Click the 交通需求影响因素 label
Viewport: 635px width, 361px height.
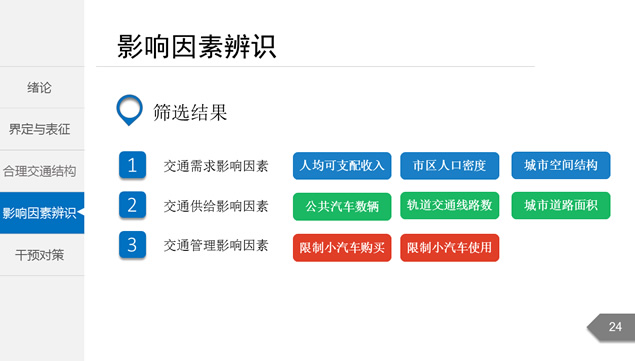pos(216,166)
